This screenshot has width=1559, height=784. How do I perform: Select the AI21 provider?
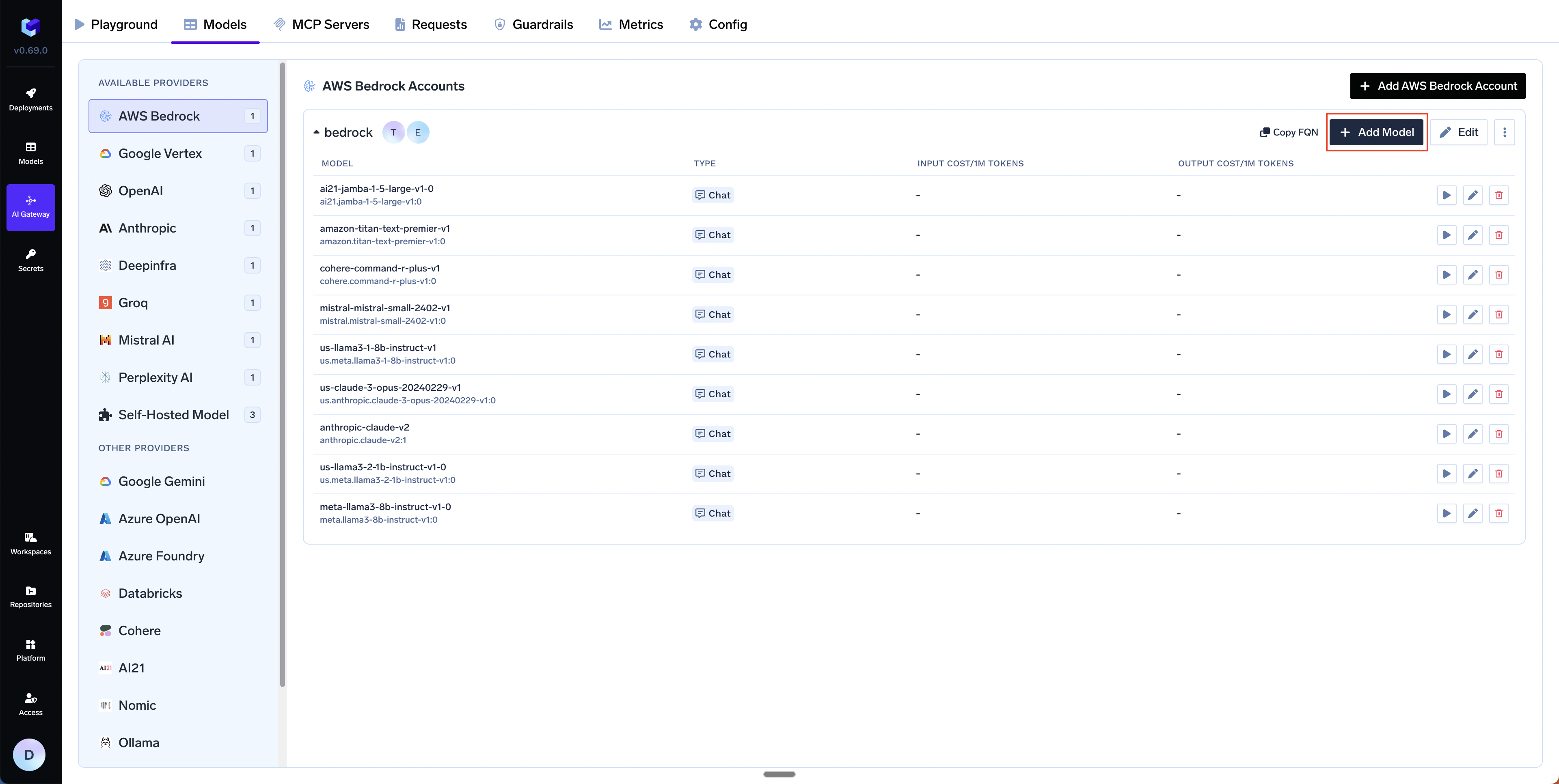point(178,668)
